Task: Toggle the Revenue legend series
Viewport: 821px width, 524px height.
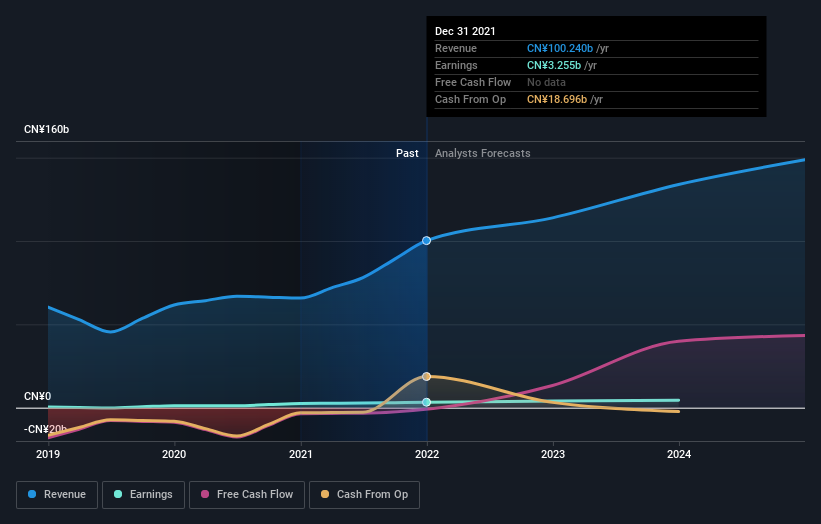Action: tap(57, 495)
